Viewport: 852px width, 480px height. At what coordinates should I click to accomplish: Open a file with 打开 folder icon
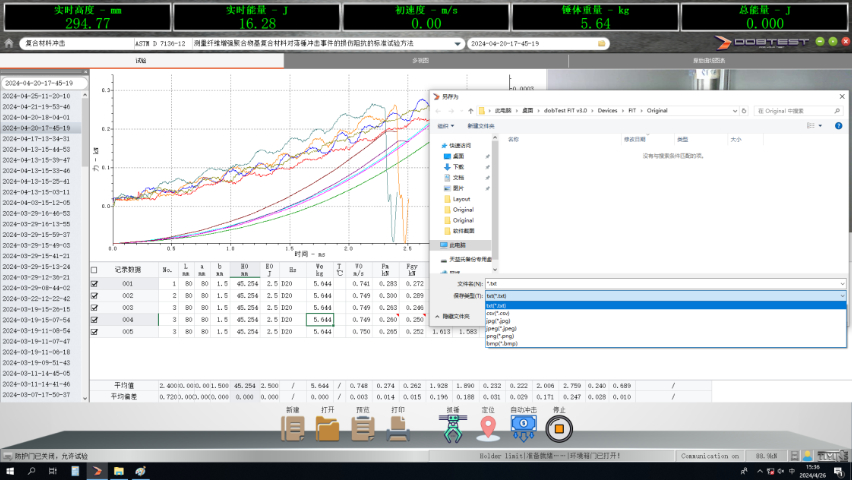(x=328, y=429)
